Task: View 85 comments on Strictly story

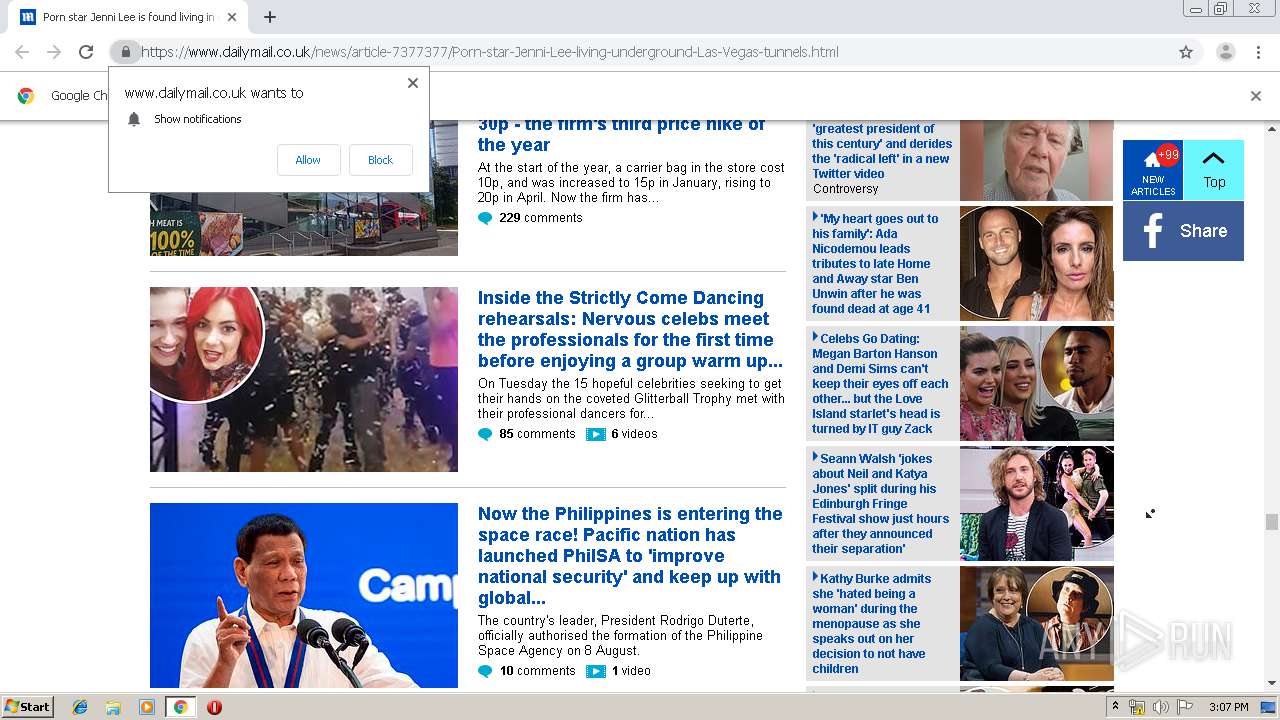Action: [527, 434]
